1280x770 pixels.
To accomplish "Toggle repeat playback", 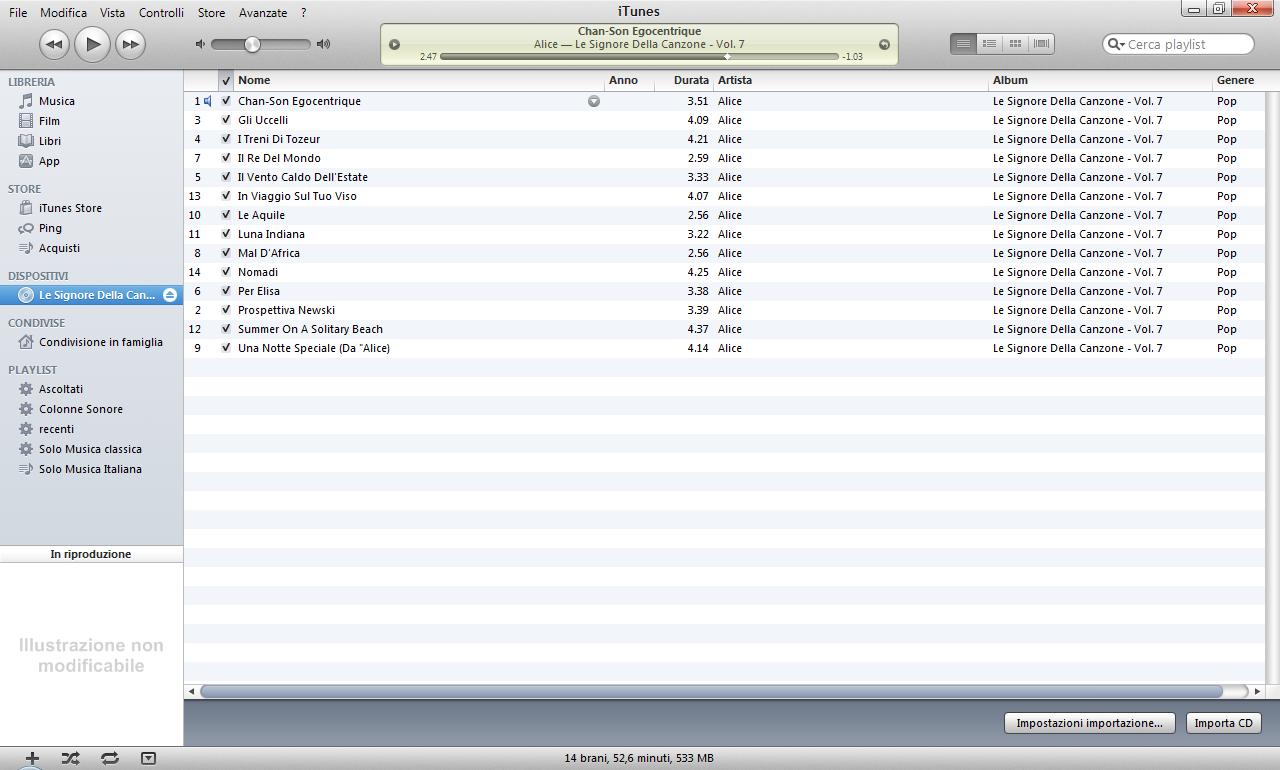I will (x=110, y=759).
